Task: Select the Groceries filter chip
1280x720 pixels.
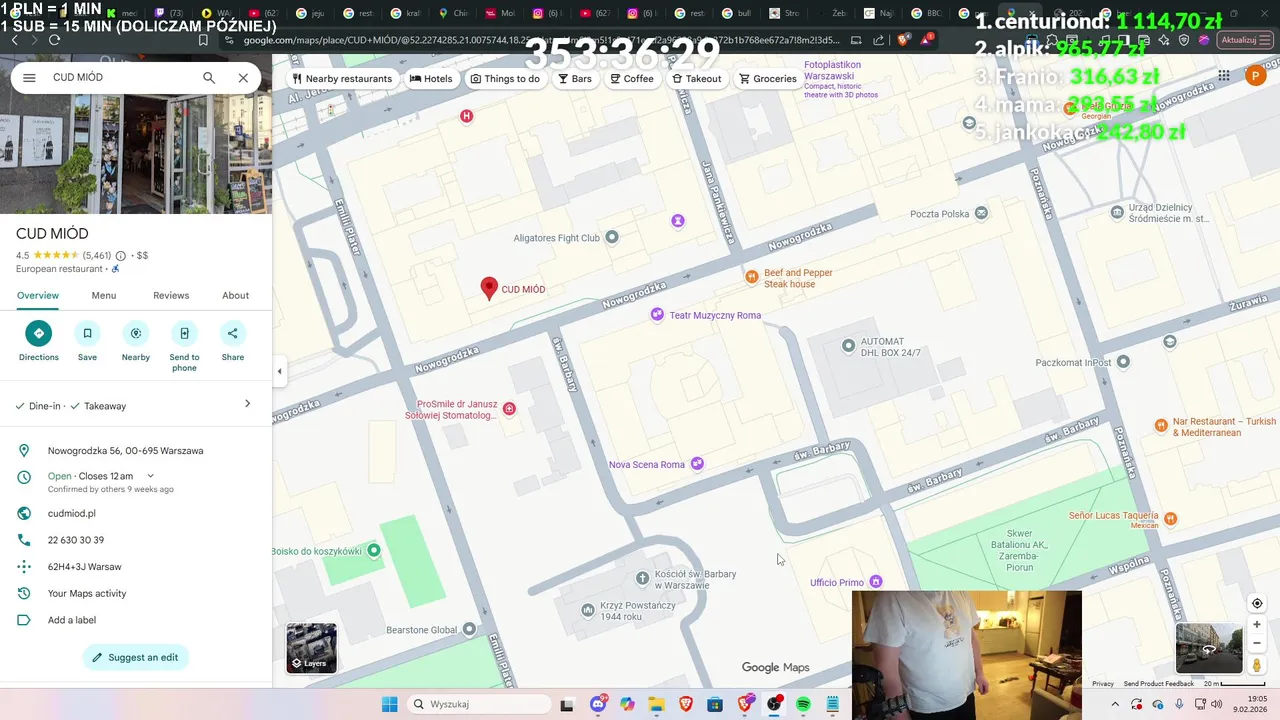Action: 768,79
